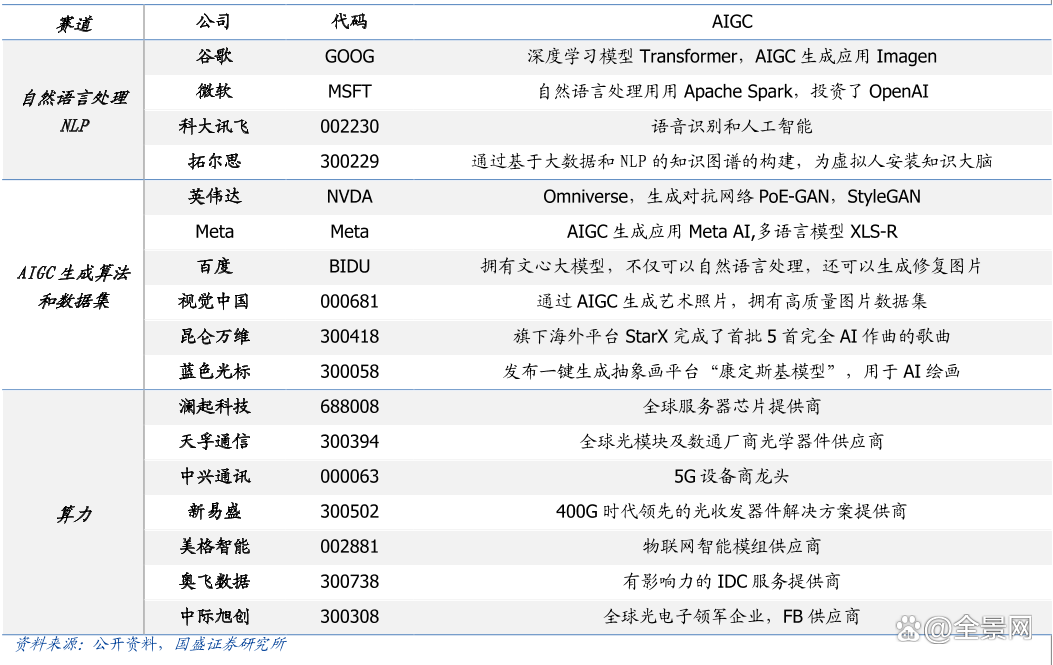The image size is (1053, 665).
Task: Select the 代码 column header
Action: click(349, 21)
